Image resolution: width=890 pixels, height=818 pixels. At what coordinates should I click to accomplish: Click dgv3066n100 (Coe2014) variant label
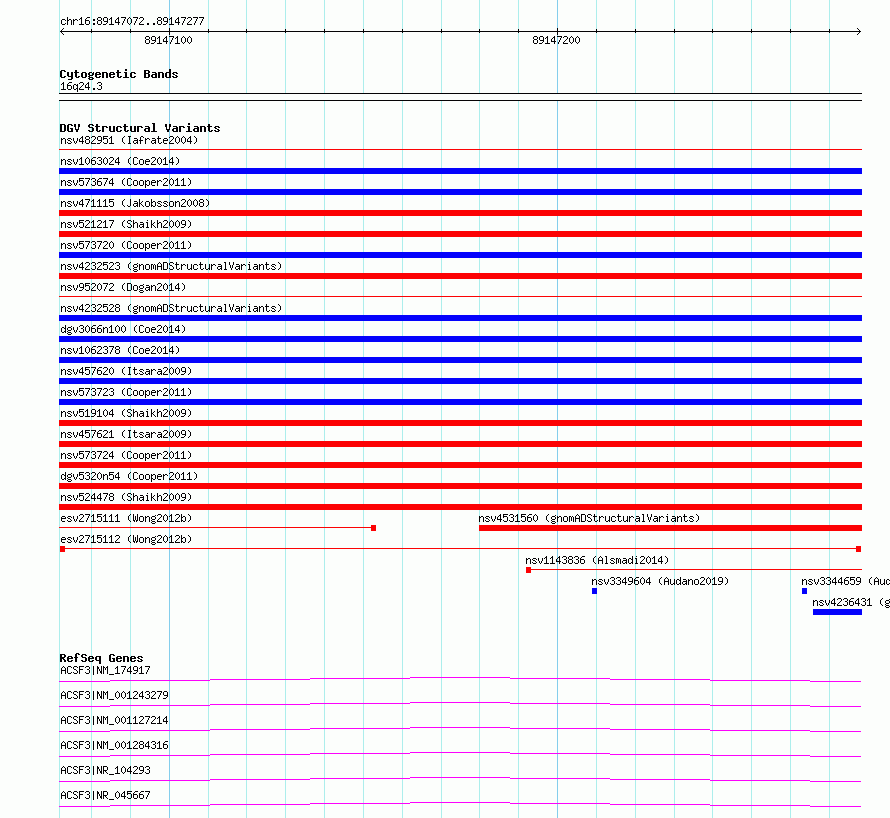(x=123, y=329)
